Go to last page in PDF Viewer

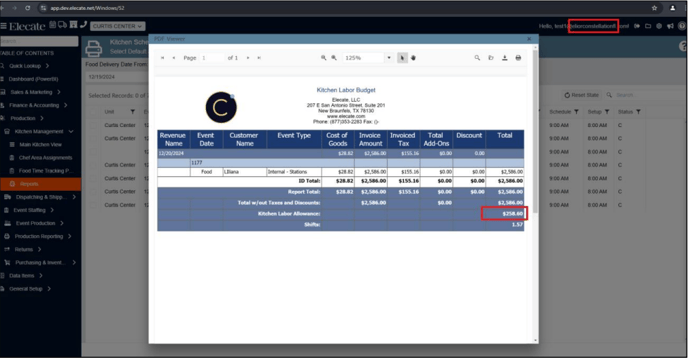(259, 58)
